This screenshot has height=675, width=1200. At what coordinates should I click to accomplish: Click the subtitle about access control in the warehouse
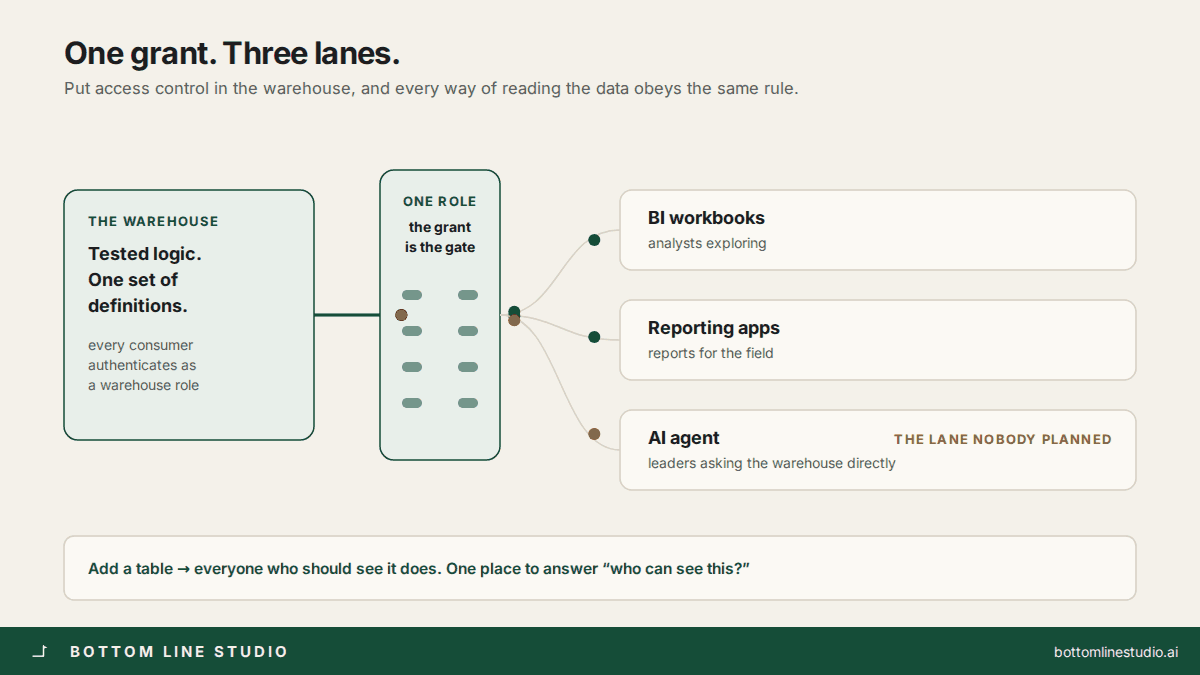(x=431, y=88)
